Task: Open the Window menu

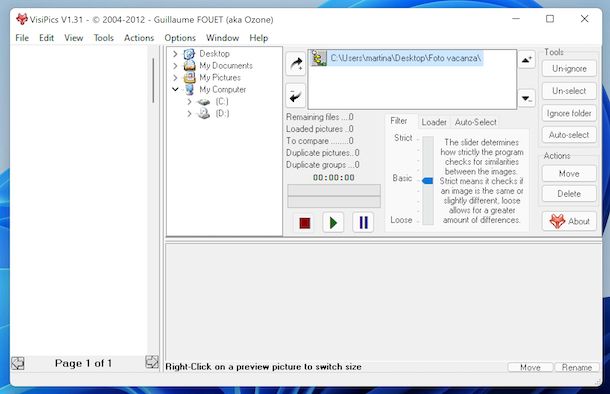Action: (x=223, y=38)
